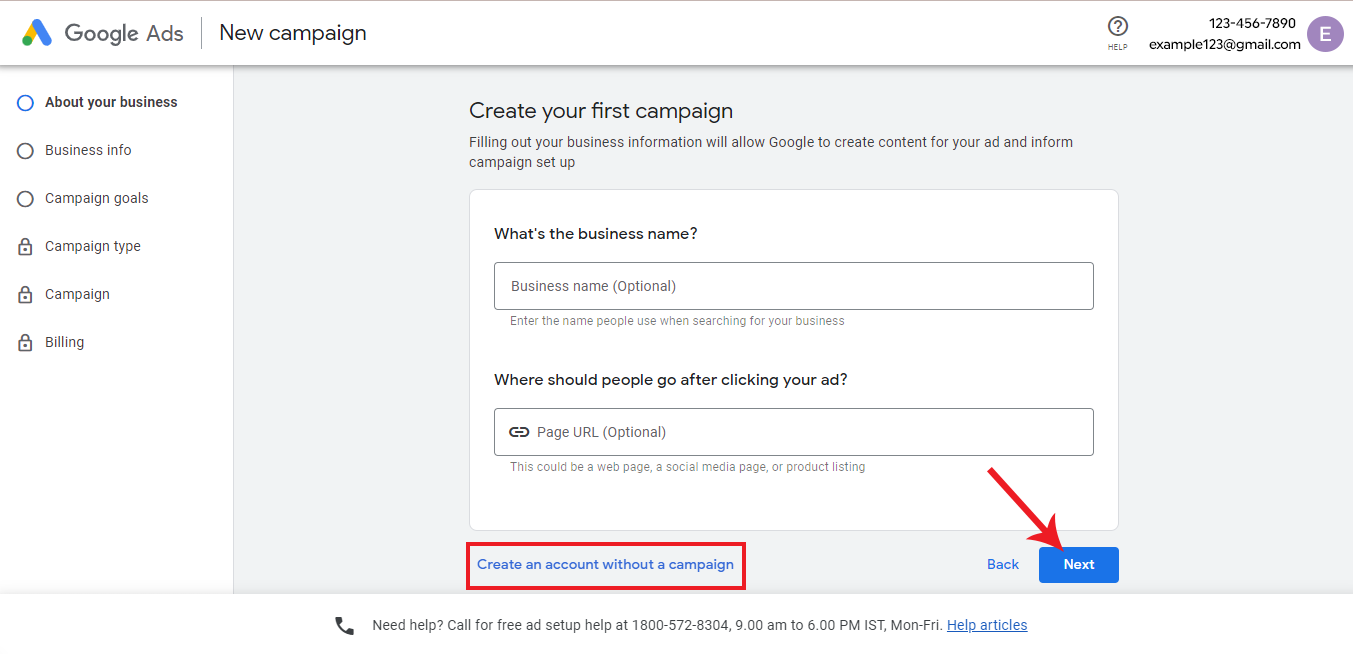This screenshot has width=1353, height=654.
Task: Select the Campaign goals step circle
Action: tap(26, 198)
